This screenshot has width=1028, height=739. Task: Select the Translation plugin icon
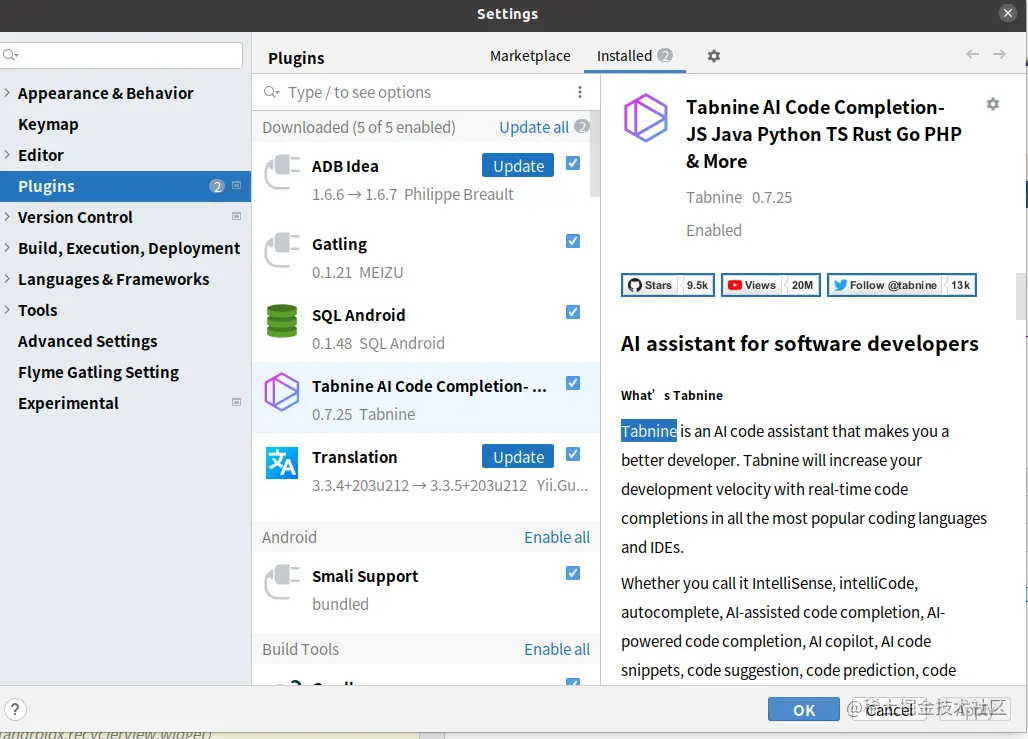(281, 463)
